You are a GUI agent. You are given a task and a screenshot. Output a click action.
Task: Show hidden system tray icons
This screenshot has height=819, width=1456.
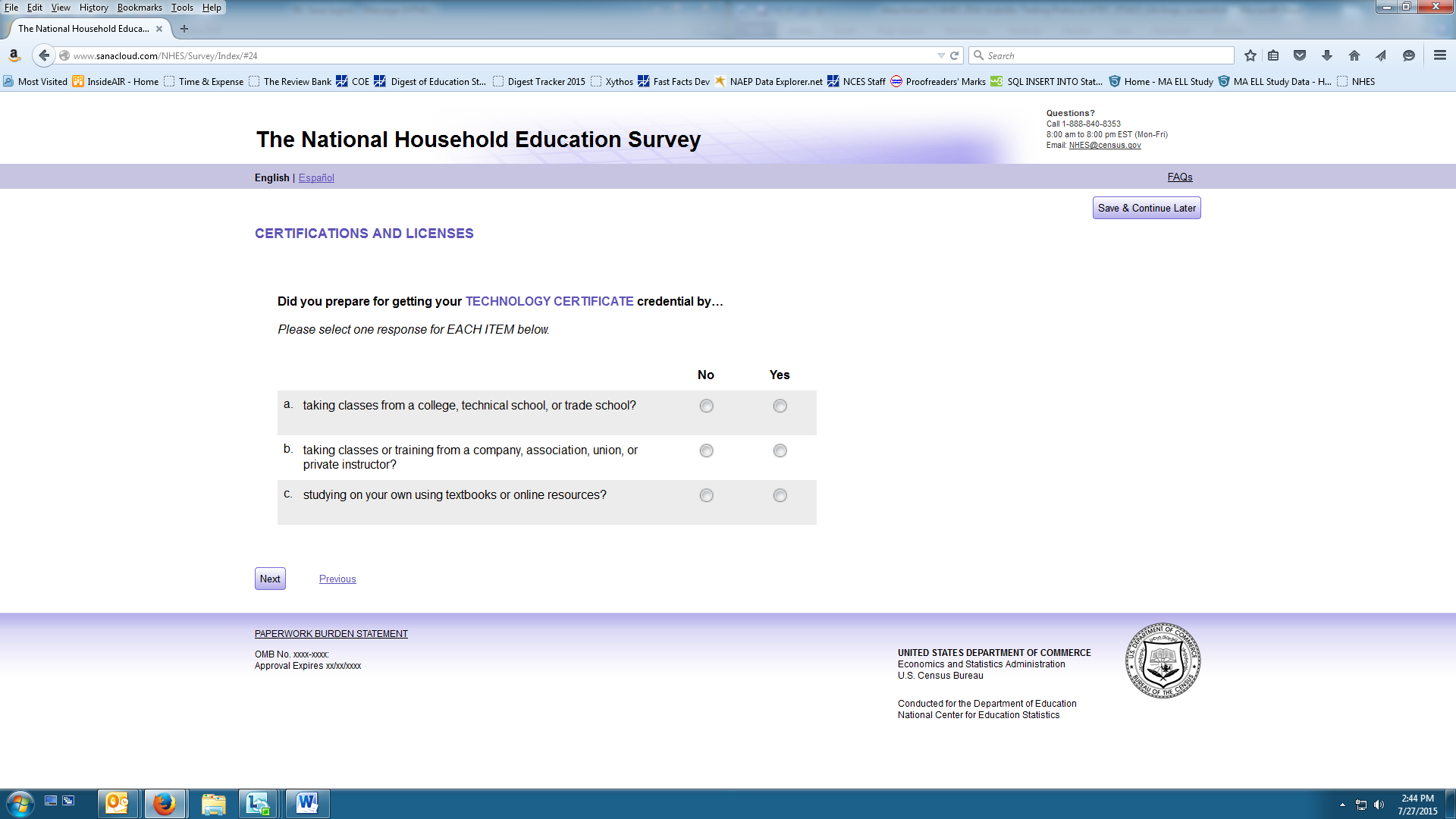coord(1342,805)
